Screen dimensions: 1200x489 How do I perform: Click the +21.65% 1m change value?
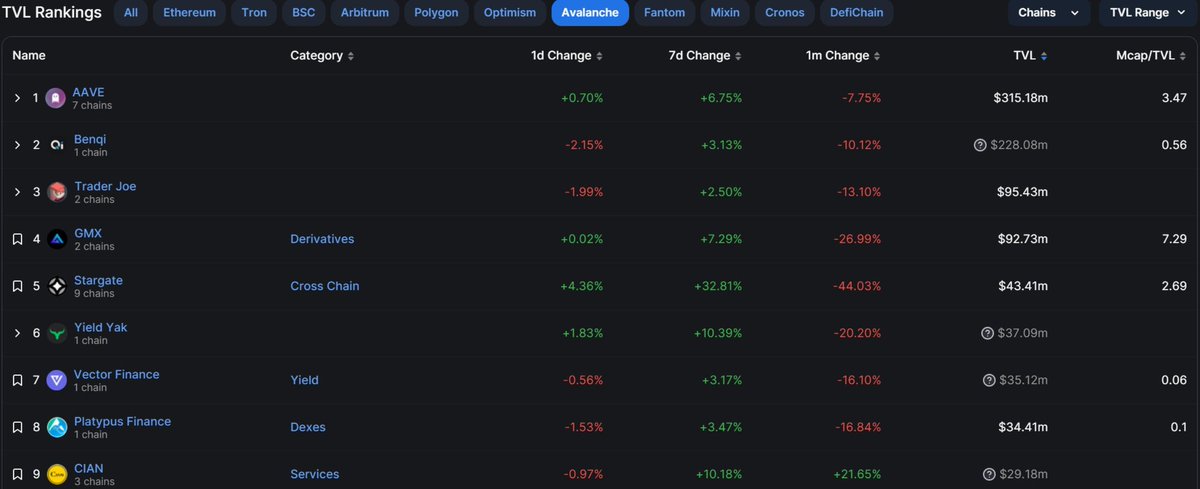coord(857,474)
